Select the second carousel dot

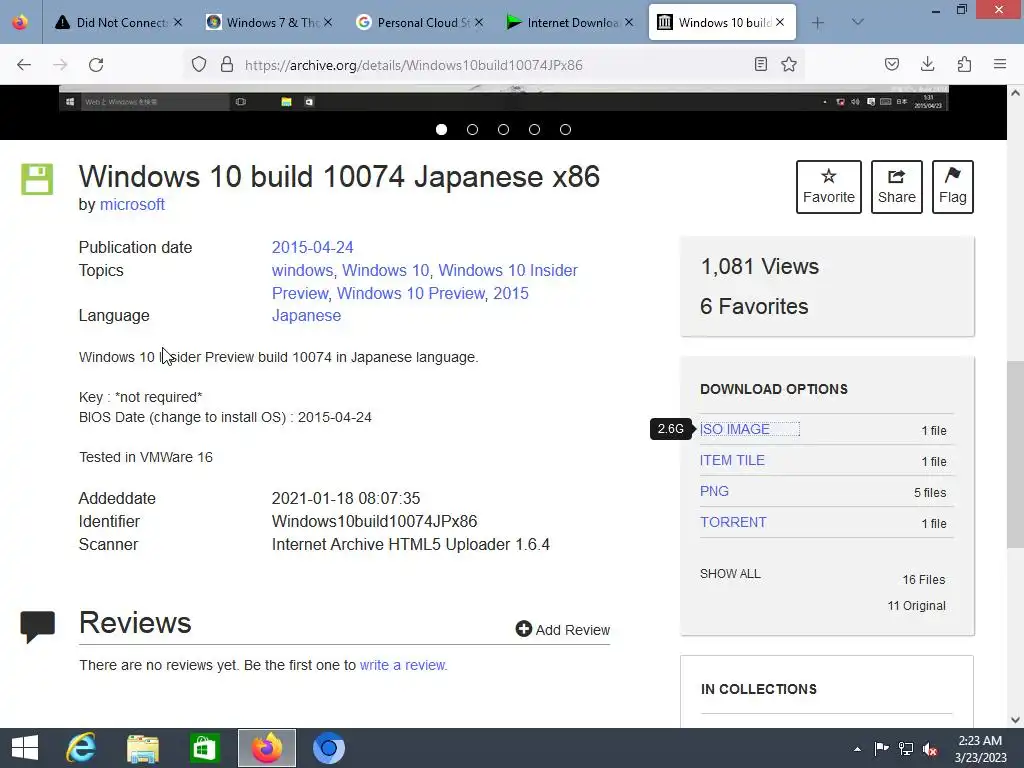tap(472, 129)
